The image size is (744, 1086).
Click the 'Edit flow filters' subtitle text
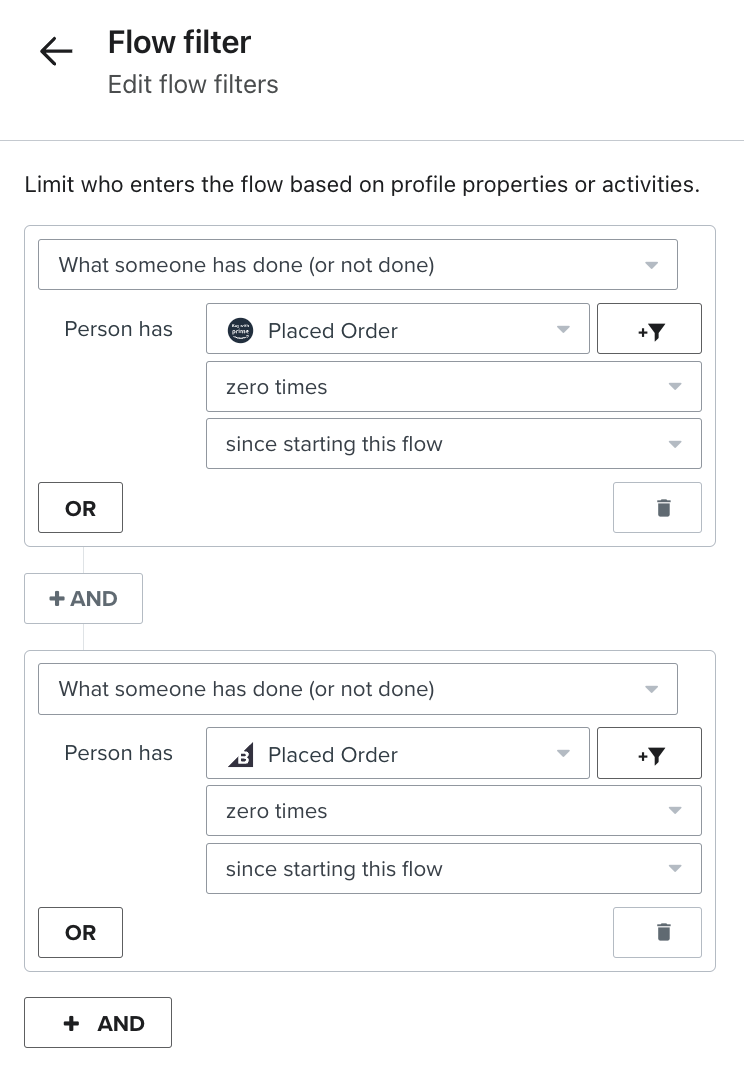click(193, 84)
